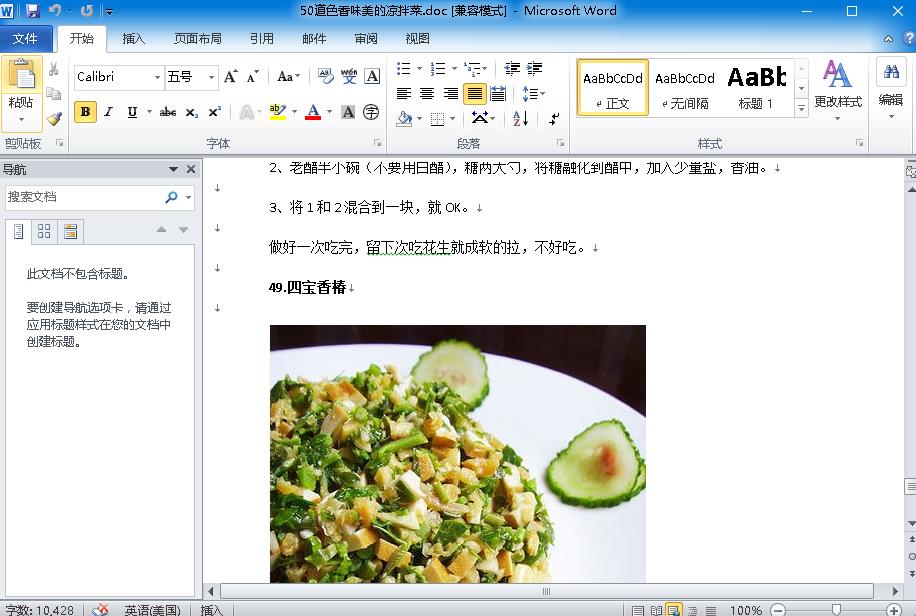Image resolution: width=916 pixels, height=616 pixels.
Task: Open the 文件 File menu
Action: (x=25, y=39)
